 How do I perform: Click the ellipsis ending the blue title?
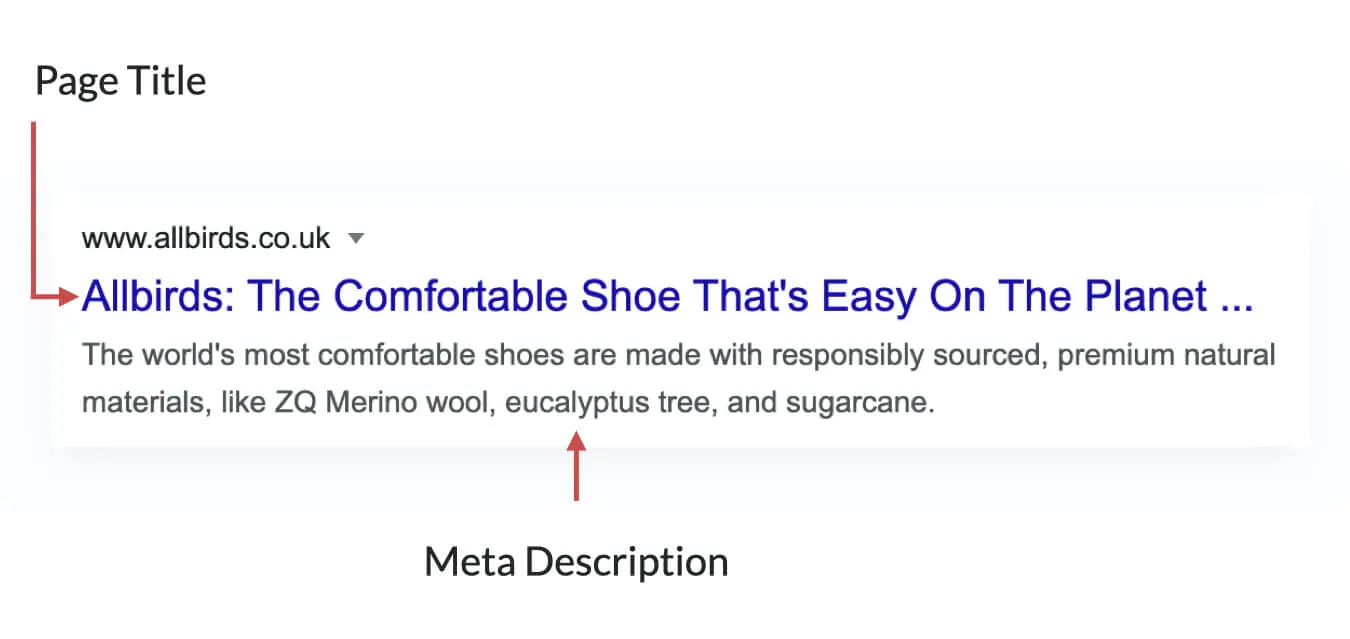point(1237,297)
